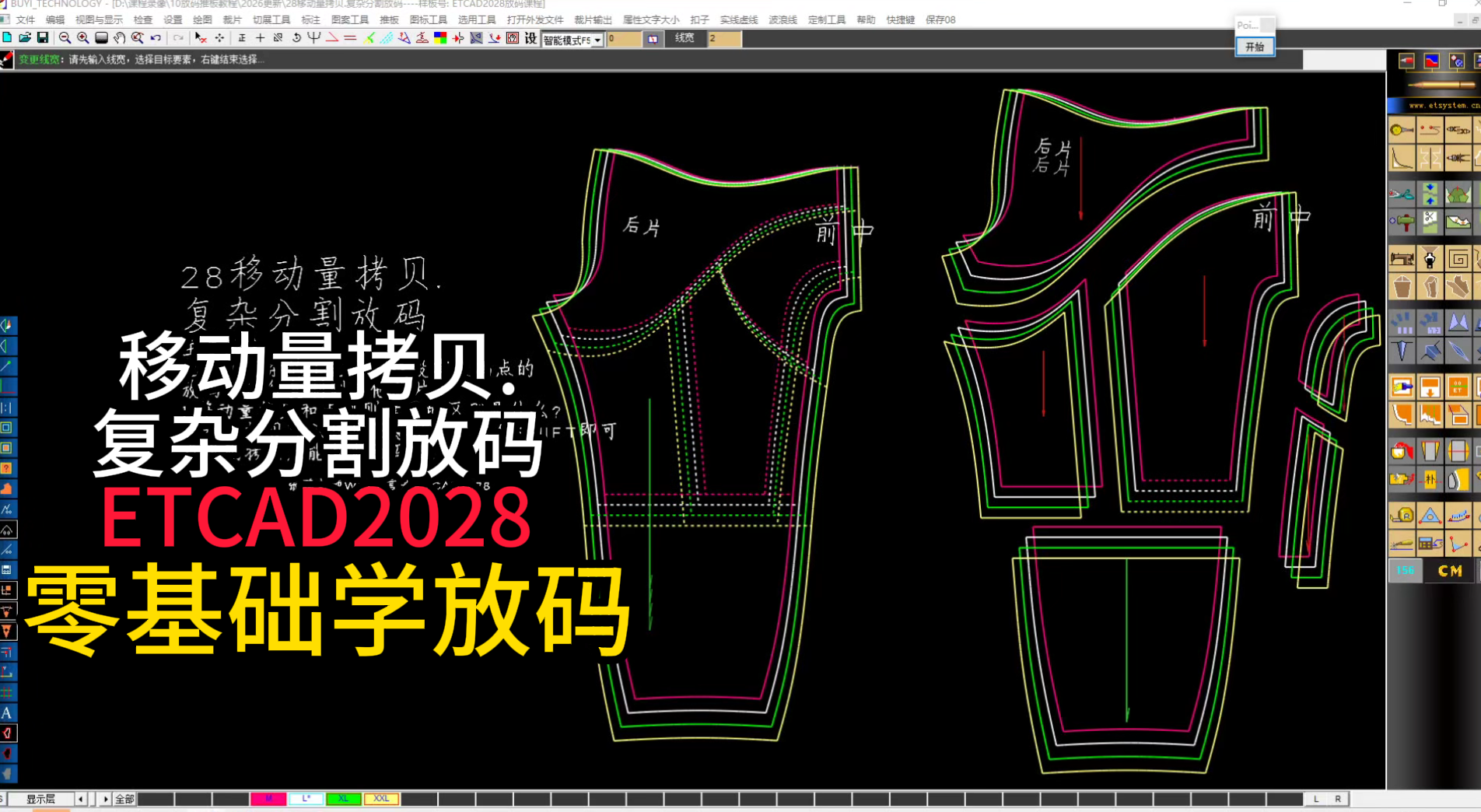Open the 显示层 layer selector
Screen dimensions: 1481x812
(40, 798)
